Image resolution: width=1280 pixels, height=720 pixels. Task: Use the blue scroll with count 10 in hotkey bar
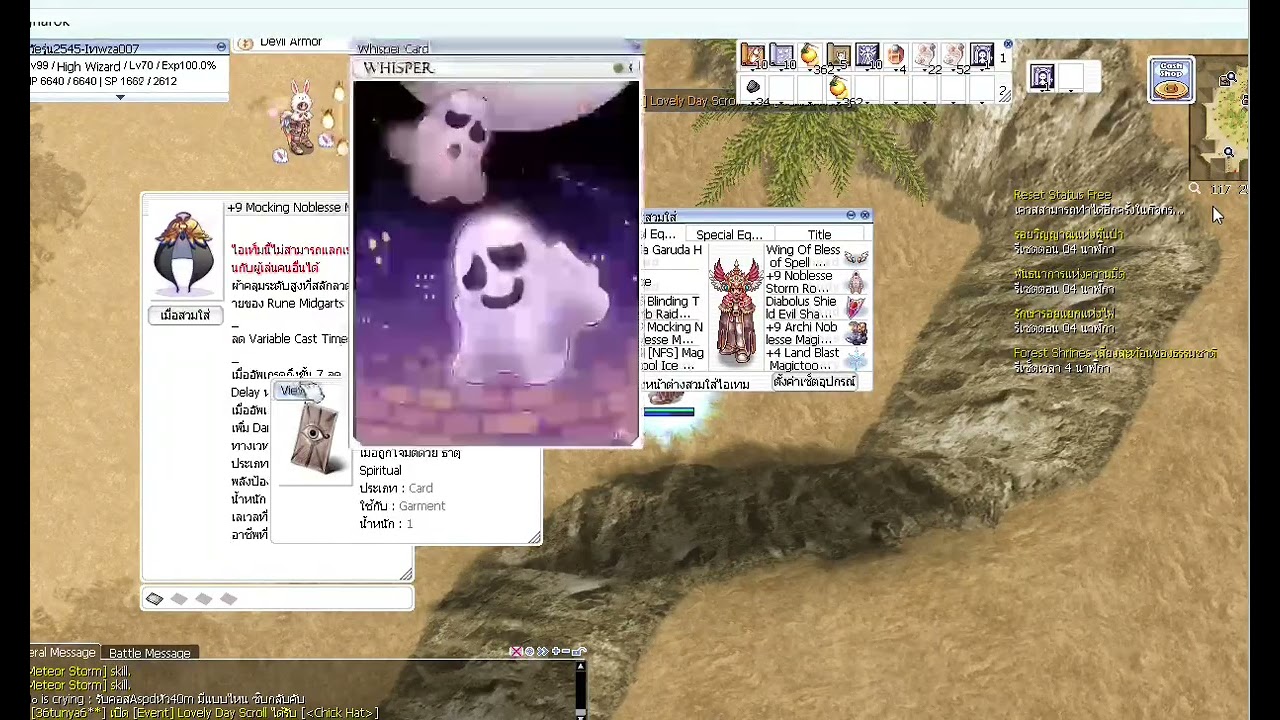click(x=781, y=55)
